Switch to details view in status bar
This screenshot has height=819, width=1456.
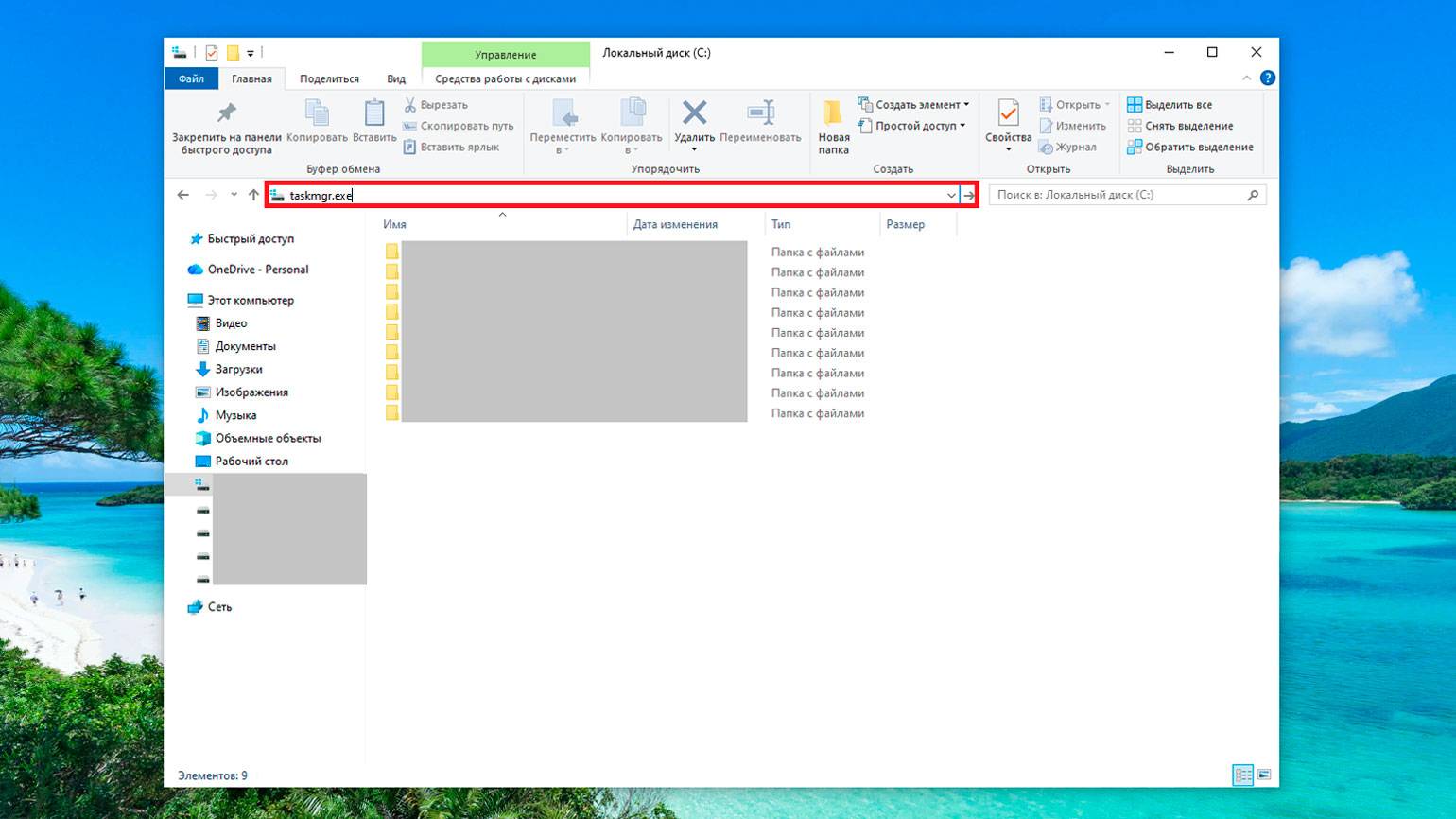pyautogui.click(x=1242, y=775)
